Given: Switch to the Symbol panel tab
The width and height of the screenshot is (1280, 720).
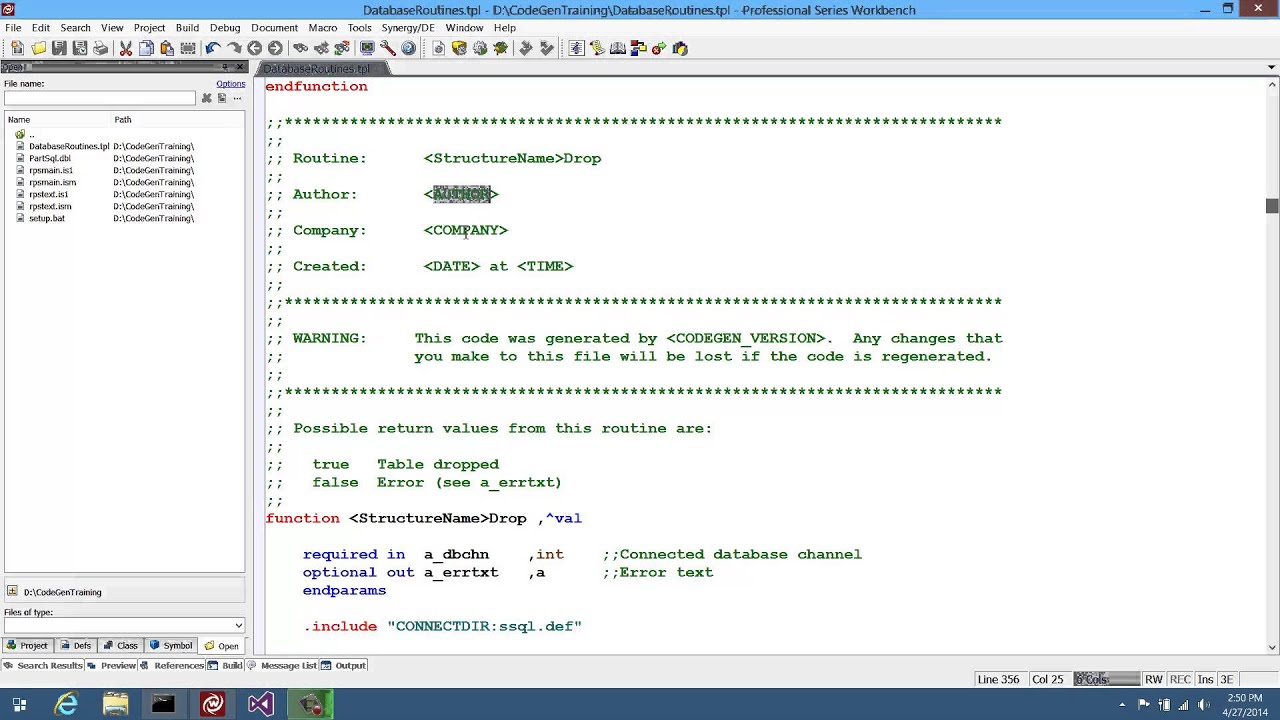Looking at the screenshot, I should (x=171, y=646).
